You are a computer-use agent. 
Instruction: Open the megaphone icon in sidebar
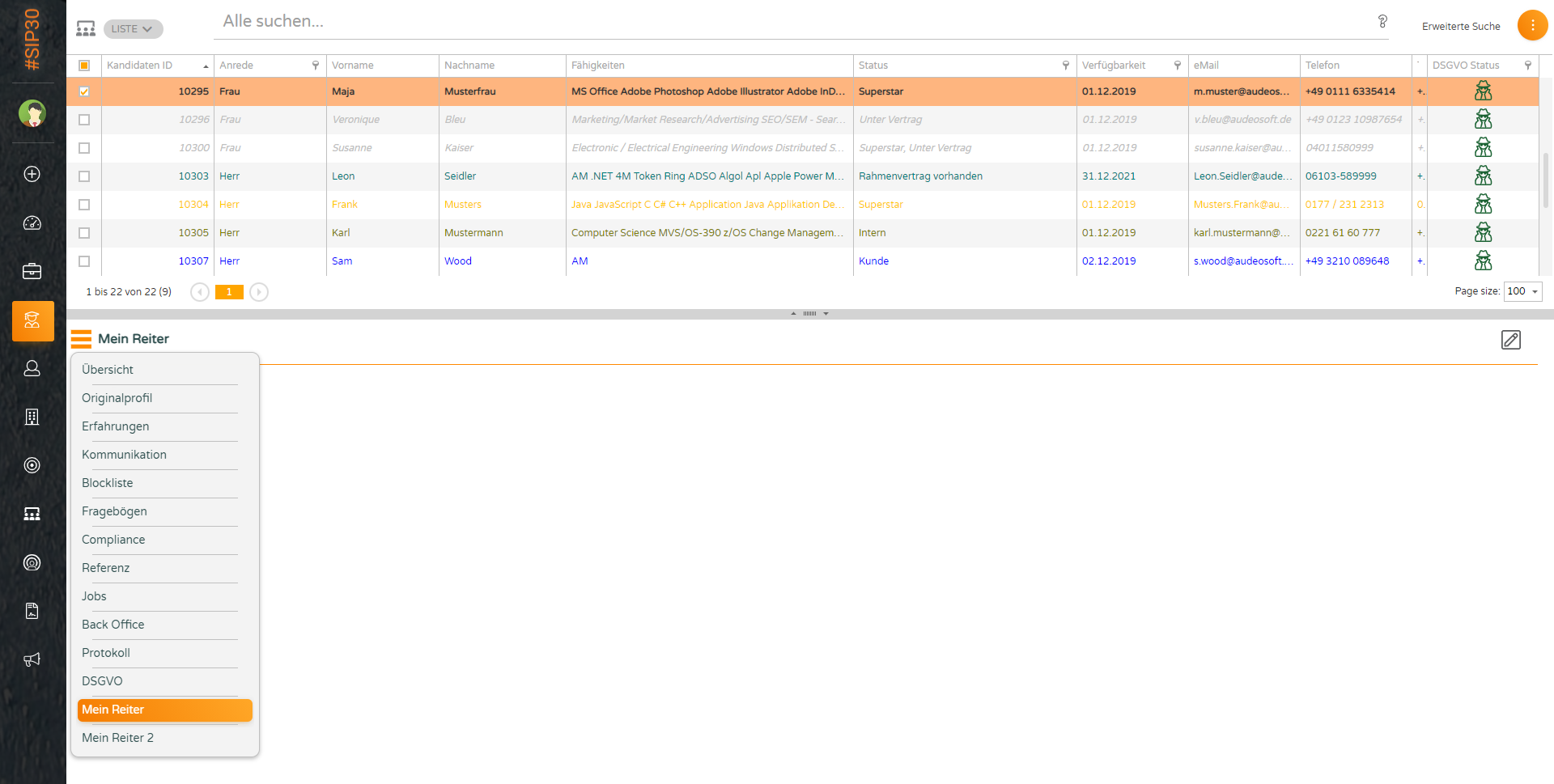tap(32, 659)
